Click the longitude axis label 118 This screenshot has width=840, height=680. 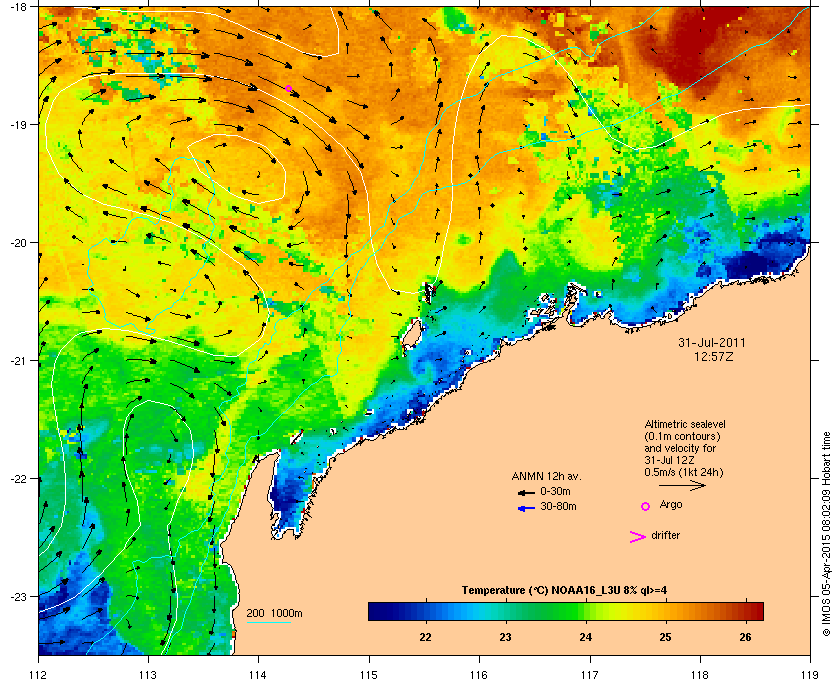point(700,675)
